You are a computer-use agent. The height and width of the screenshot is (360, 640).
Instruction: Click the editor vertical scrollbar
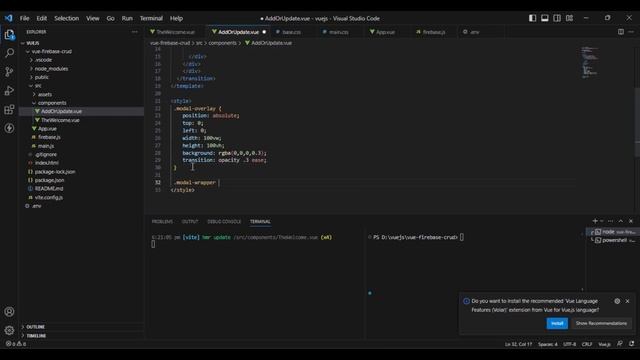(637, 122)
